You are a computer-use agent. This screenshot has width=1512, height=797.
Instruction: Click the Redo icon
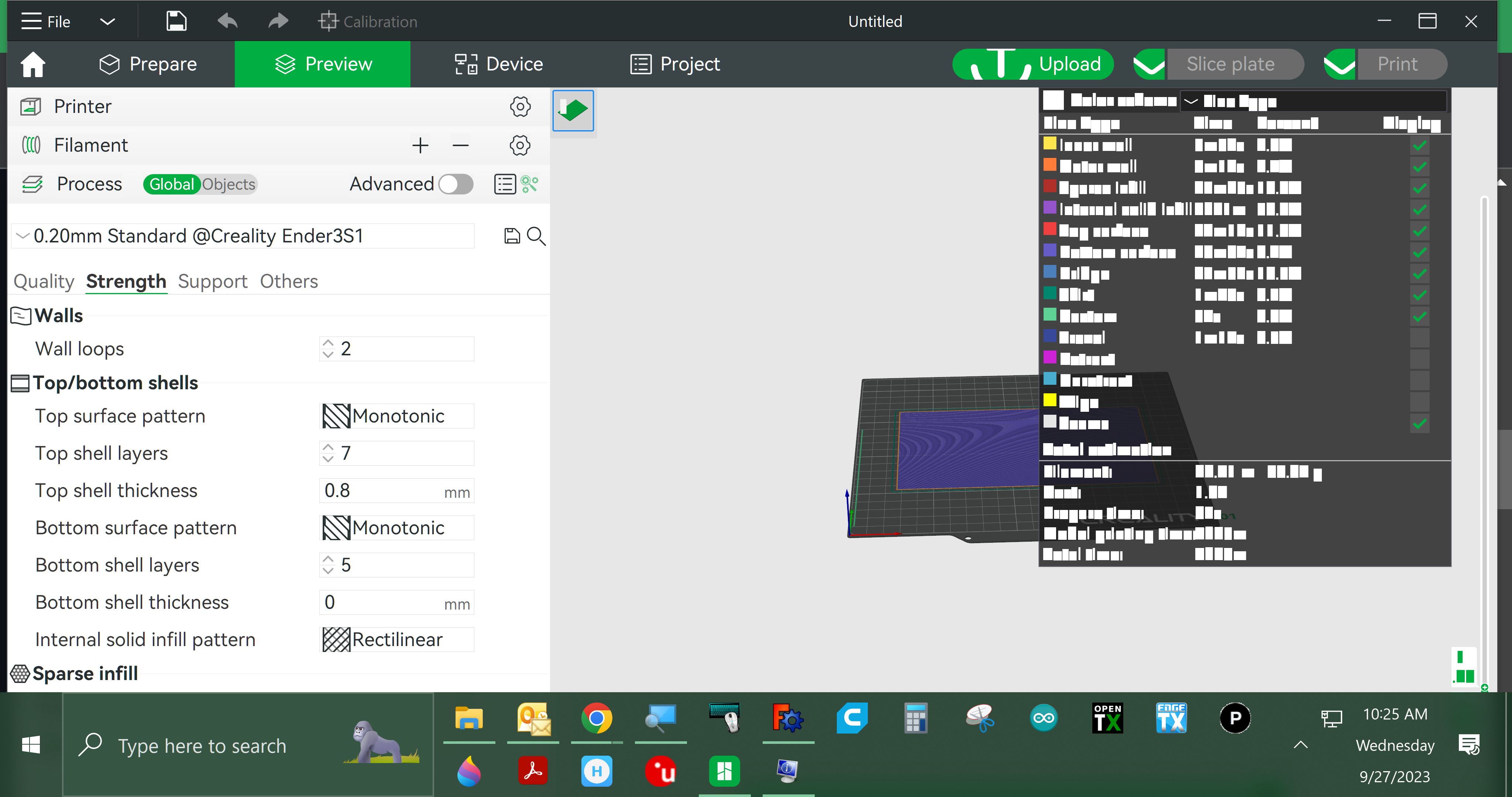click(x=277, y=21)
